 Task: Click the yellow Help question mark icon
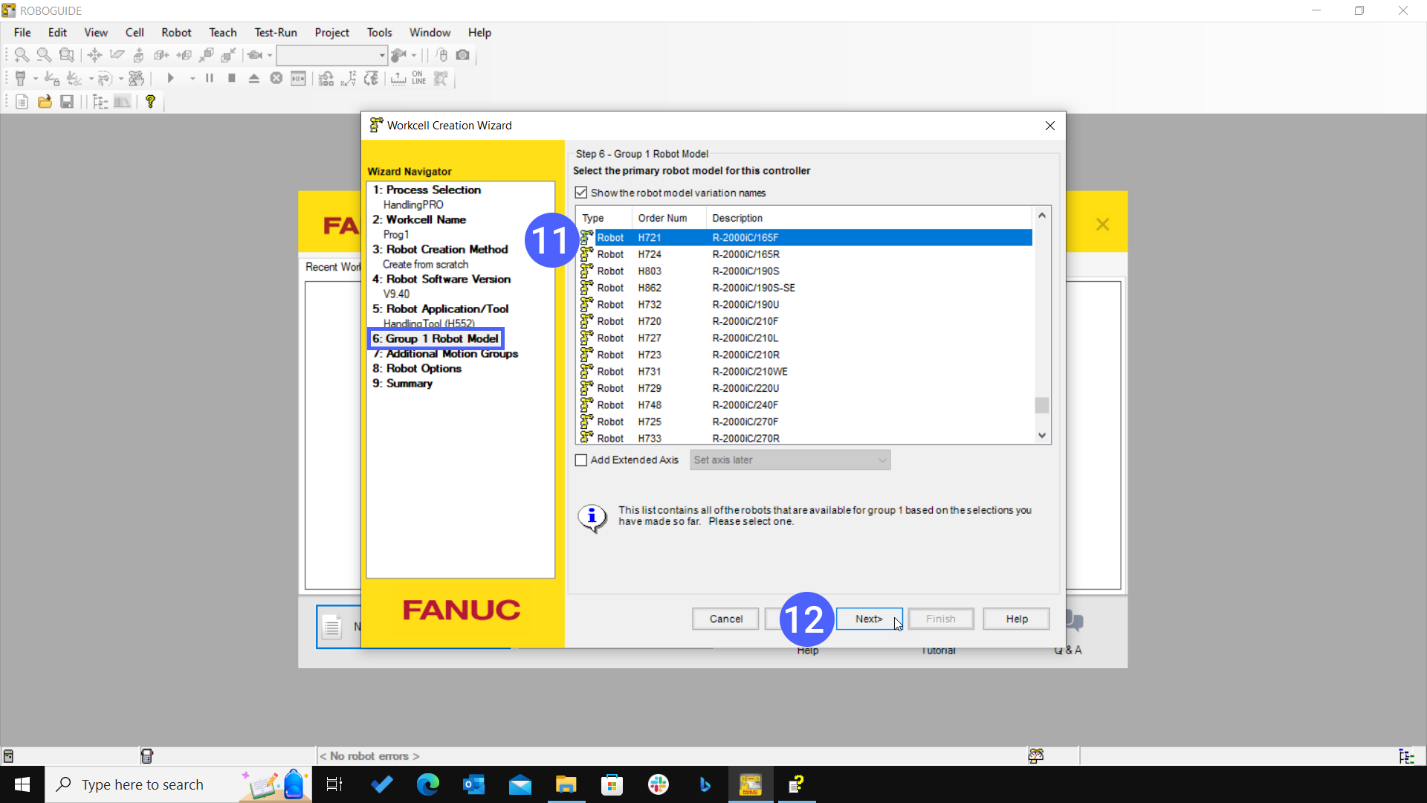pyautogui.click(x=151, y=100)
